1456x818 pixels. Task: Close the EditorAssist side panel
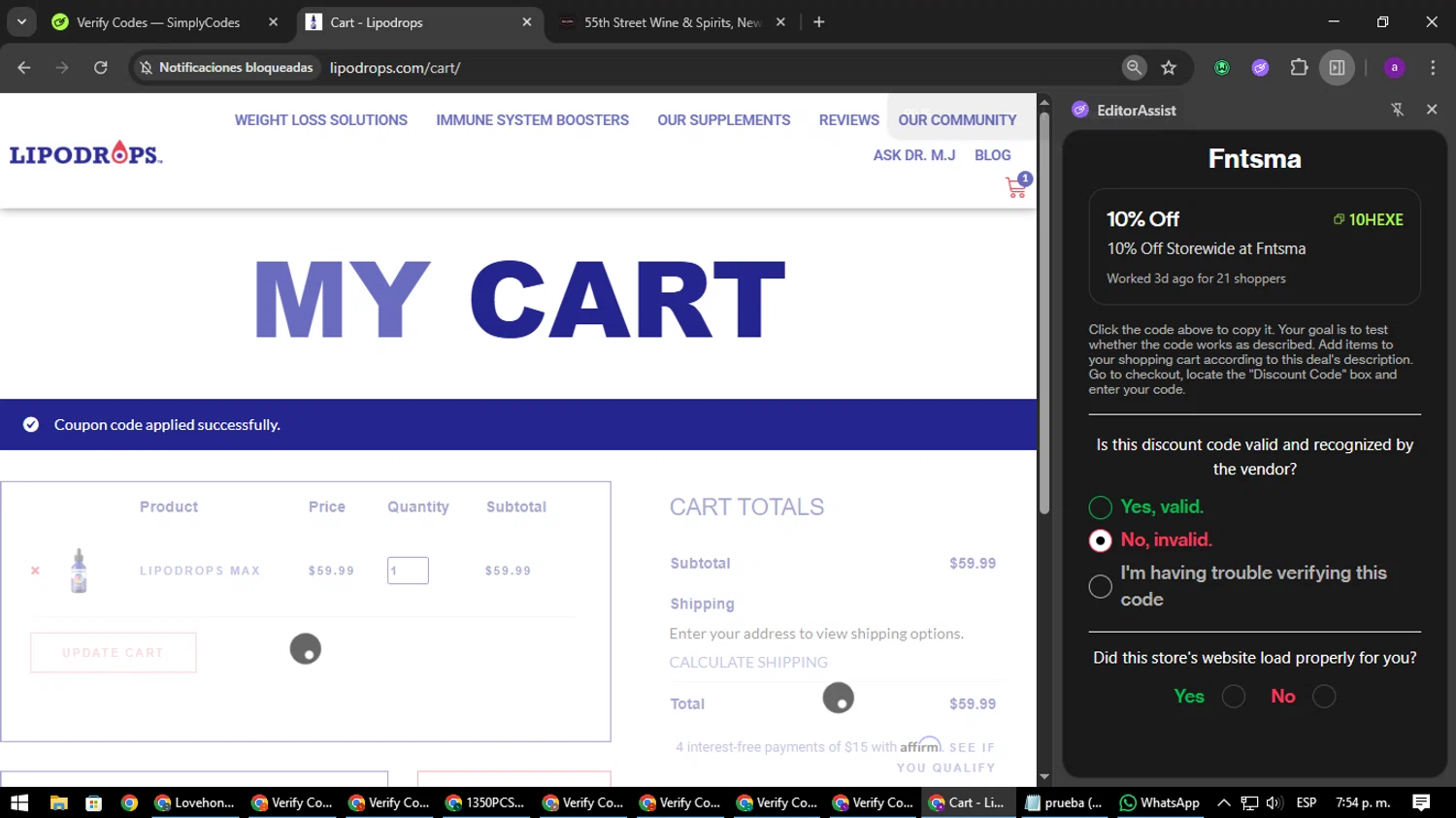1432,110
